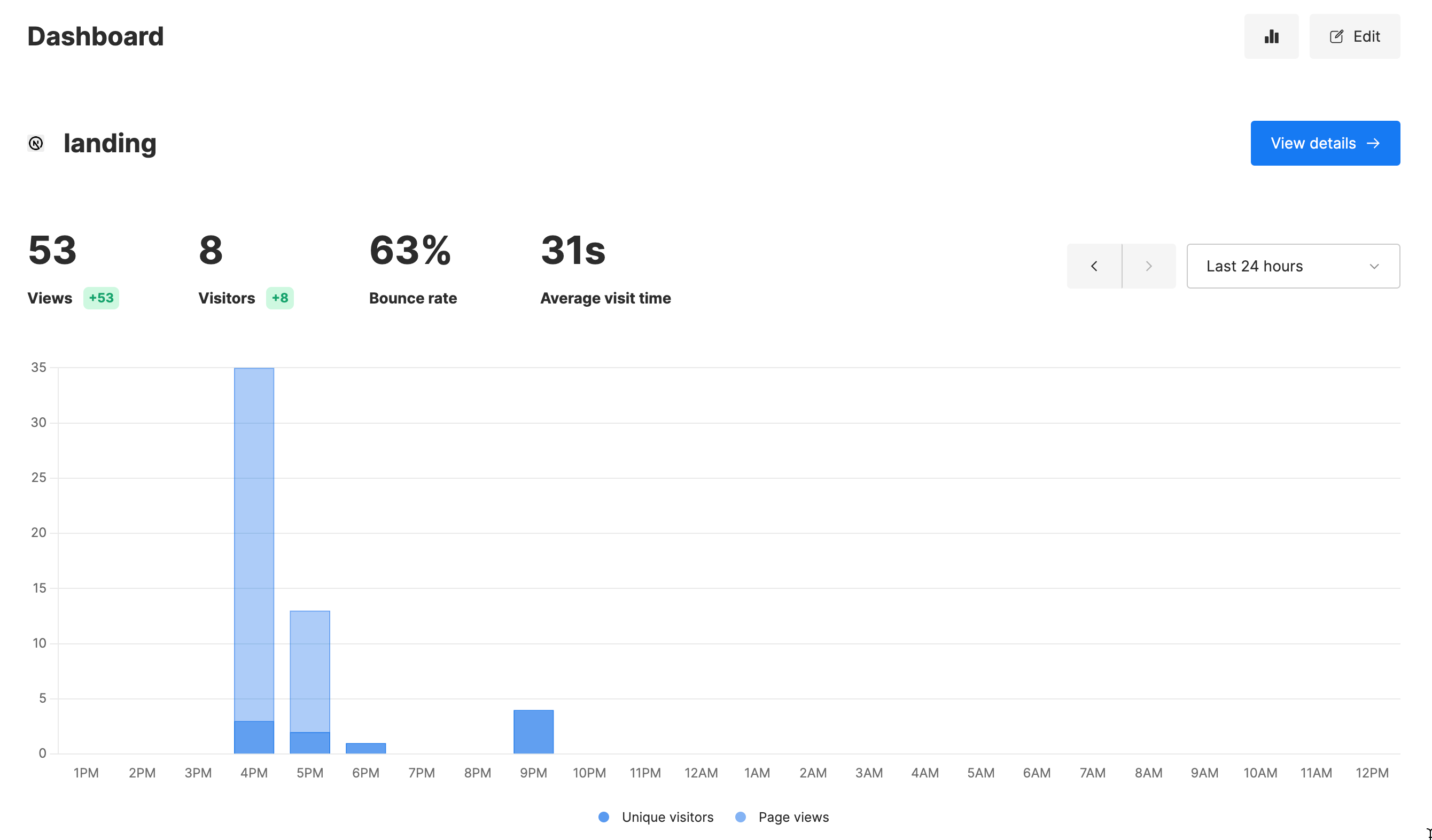The width and height of the screenshot is (1432, 840).
Task: Click the +8 visitors change badge
Action: 279,298
